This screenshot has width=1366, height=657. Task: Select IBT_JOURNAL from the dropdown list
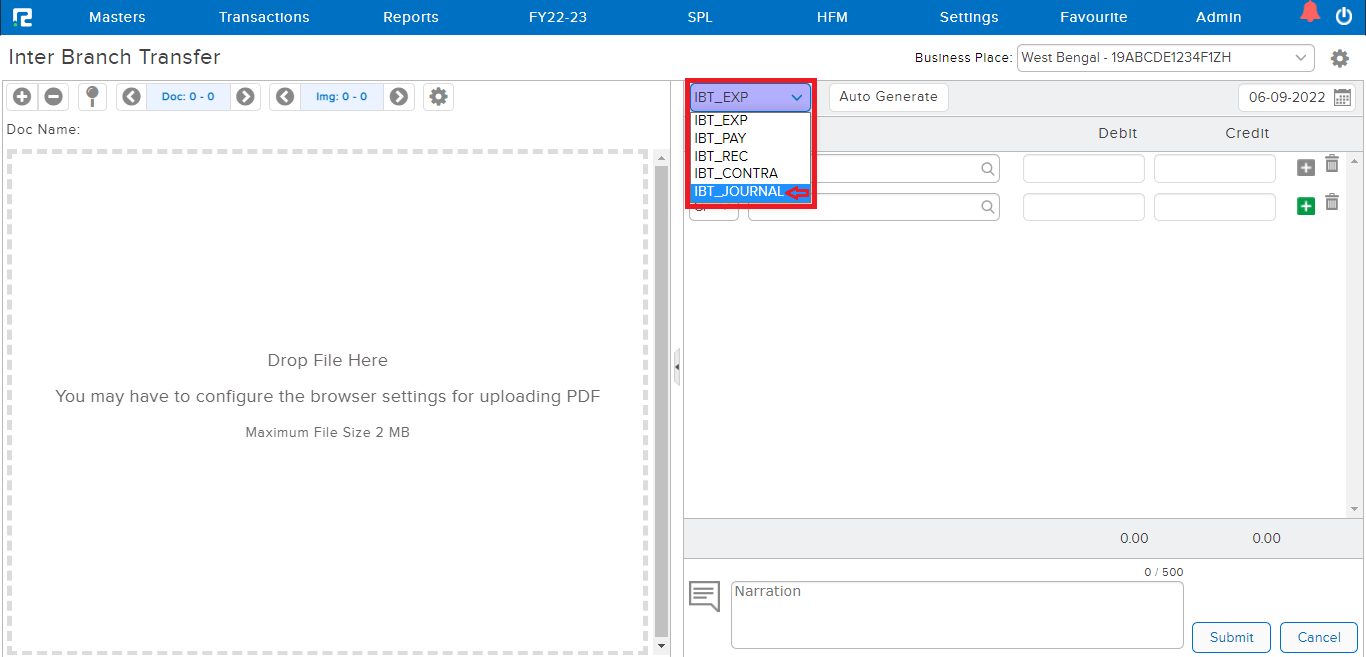click(740, 192)
